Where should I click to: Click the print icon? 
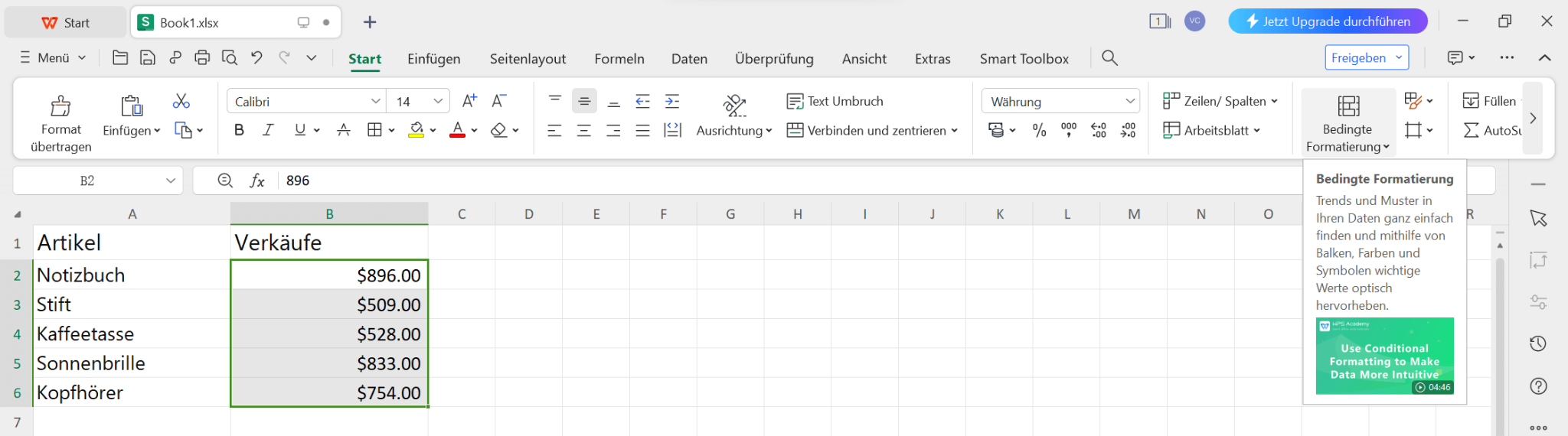[x=202, y=57]
